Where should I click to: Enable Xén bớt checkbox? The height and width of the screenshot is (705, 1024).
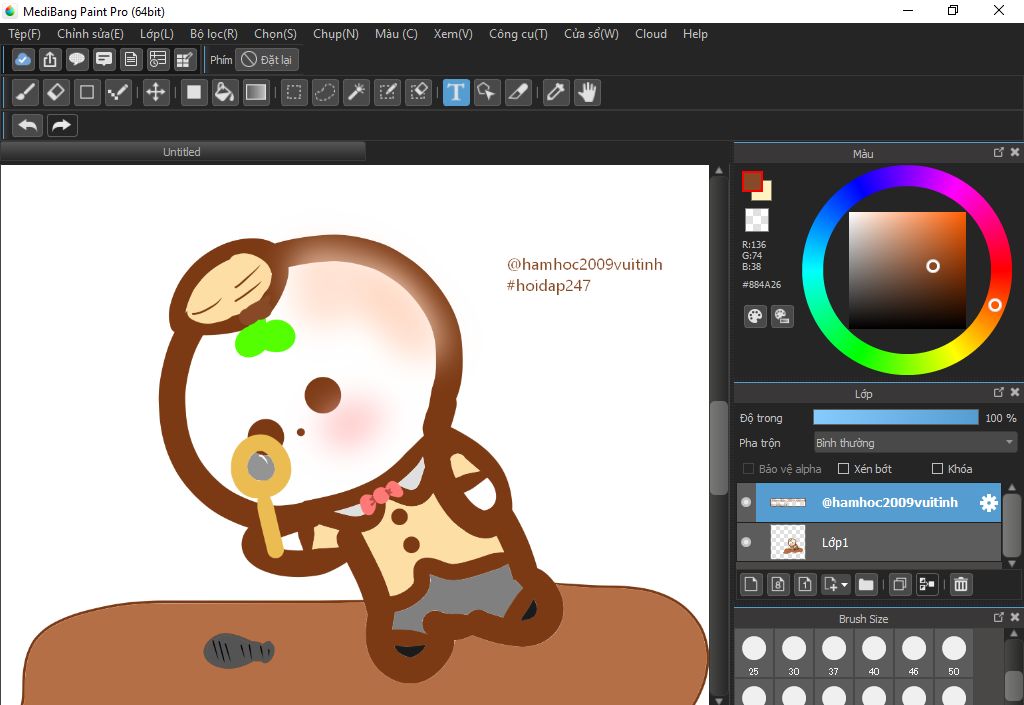click(x=843, y=469)
